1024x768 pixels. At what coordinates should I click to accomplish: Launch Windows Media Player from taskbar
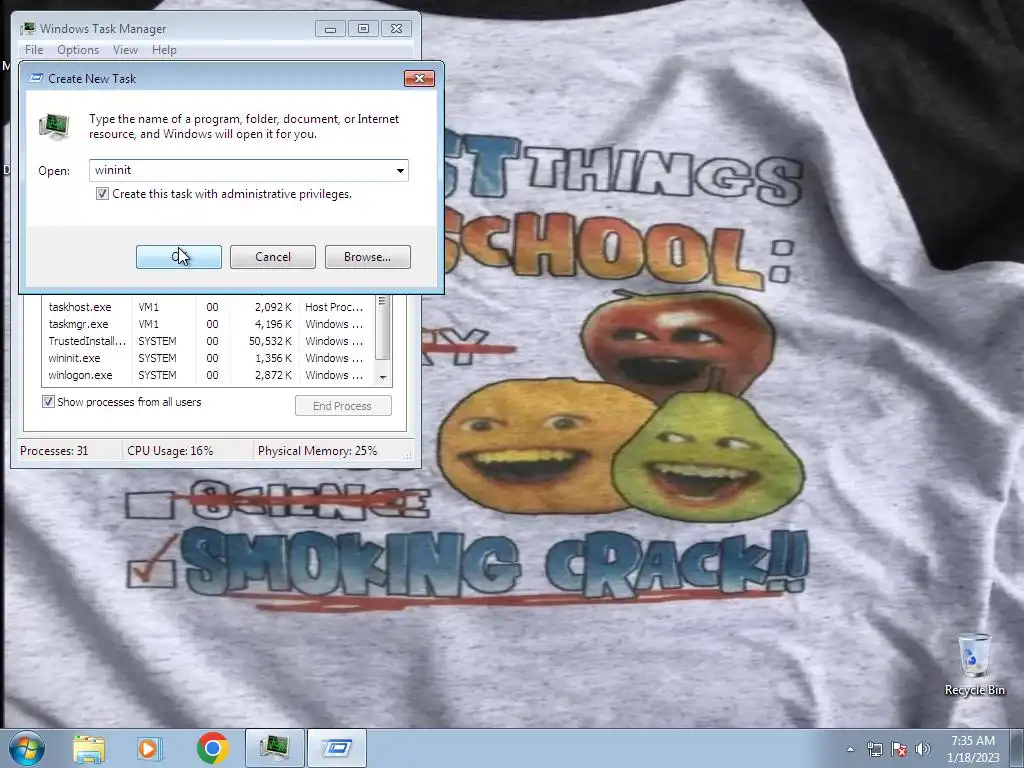[x=150, y=748]
